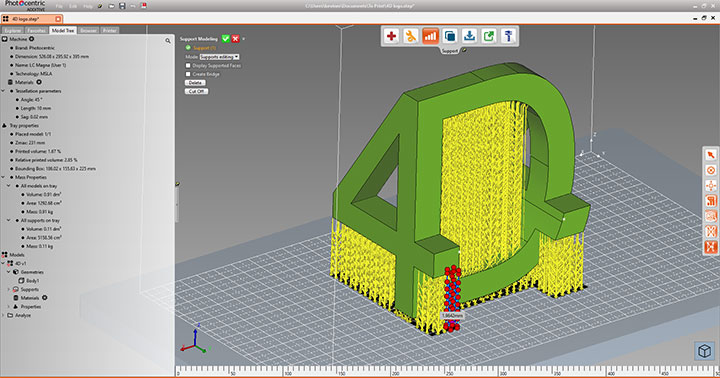Click the Cut Off button

pos(197,91)
